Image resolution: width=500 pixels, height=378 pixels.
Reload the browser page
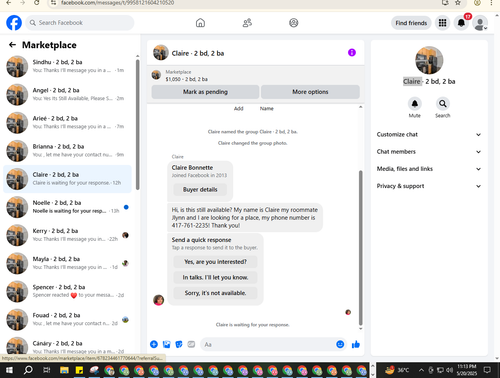(37, 3)
